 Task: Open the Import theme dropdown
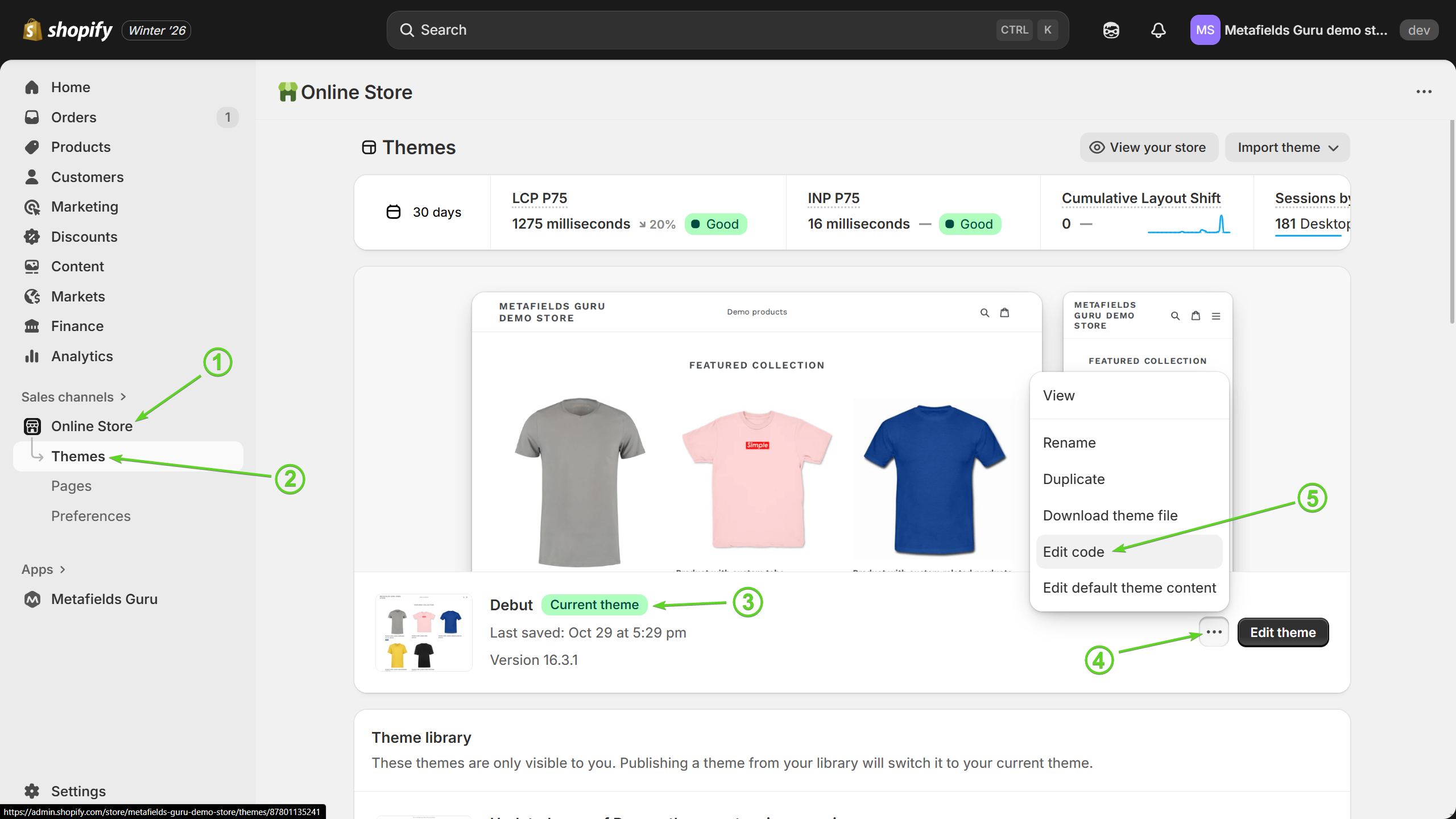tap(1287, 147)
